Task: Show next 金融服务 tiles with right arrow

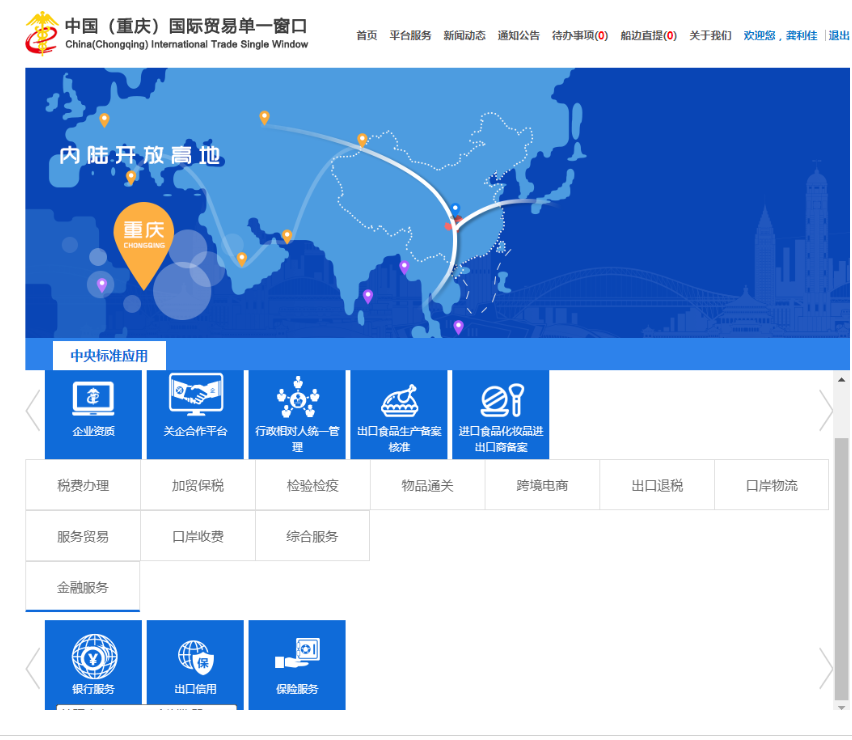Action: click(x=826, y=668)
